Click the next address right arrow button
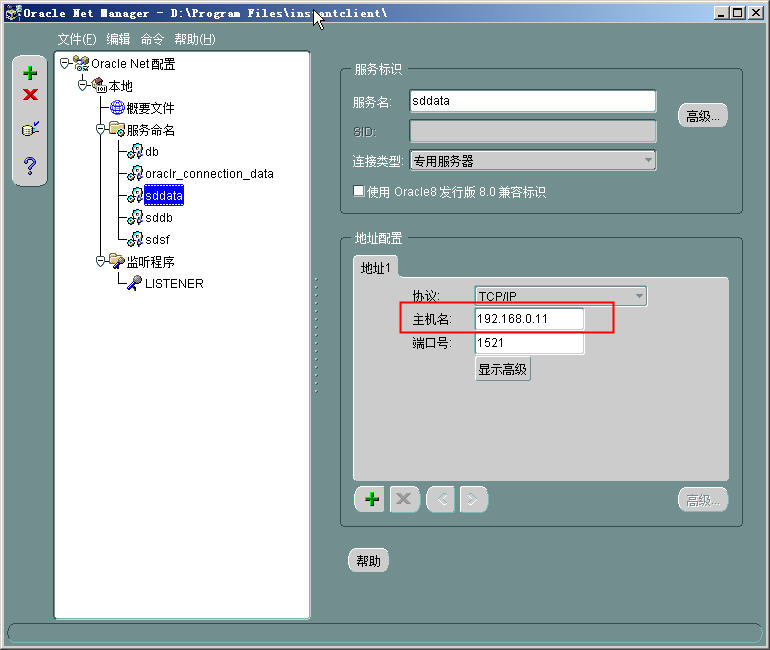Screen dimensions: 770x650 point(473,499)
